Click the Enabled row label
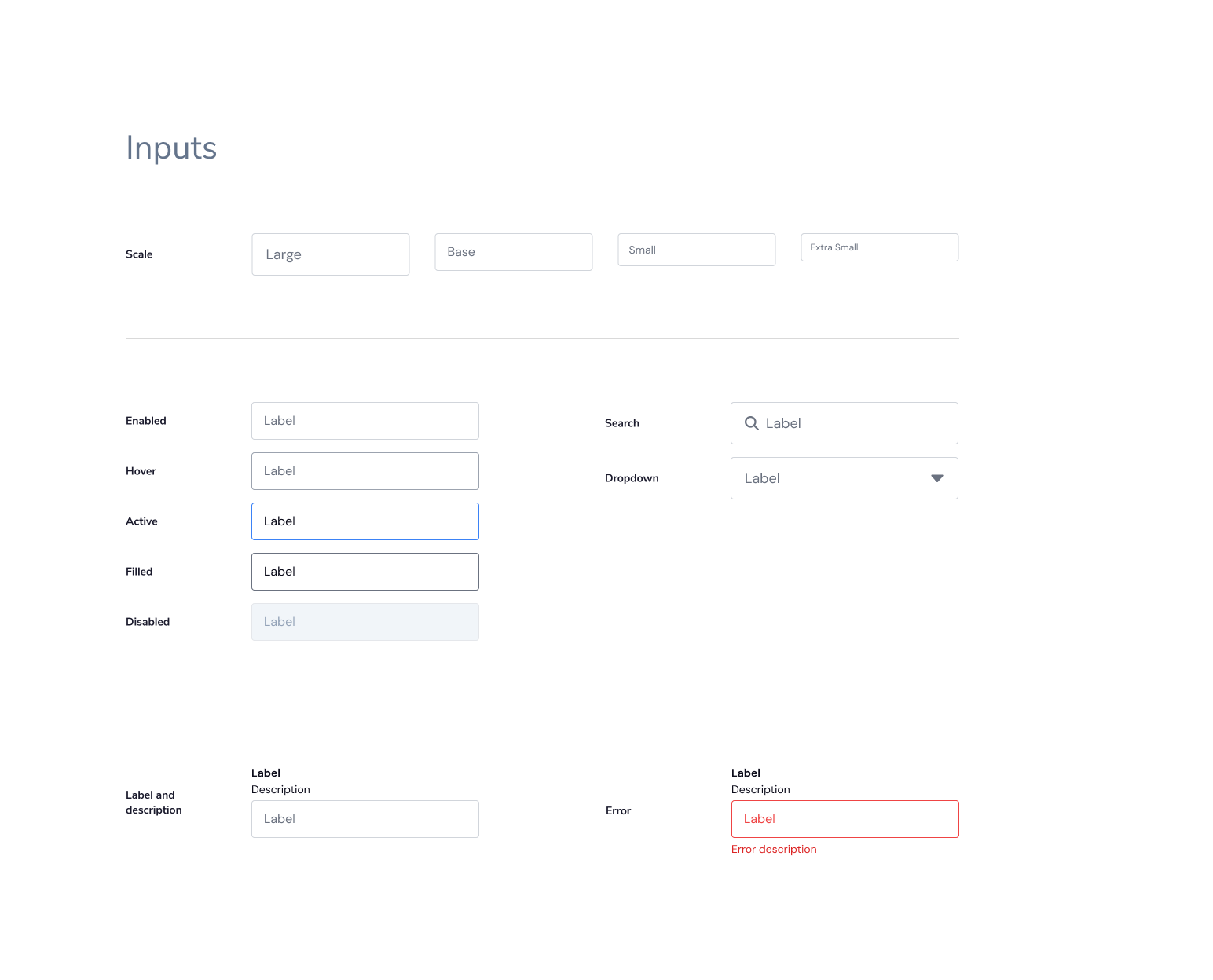1213x980 pixels. pos(146,421)
